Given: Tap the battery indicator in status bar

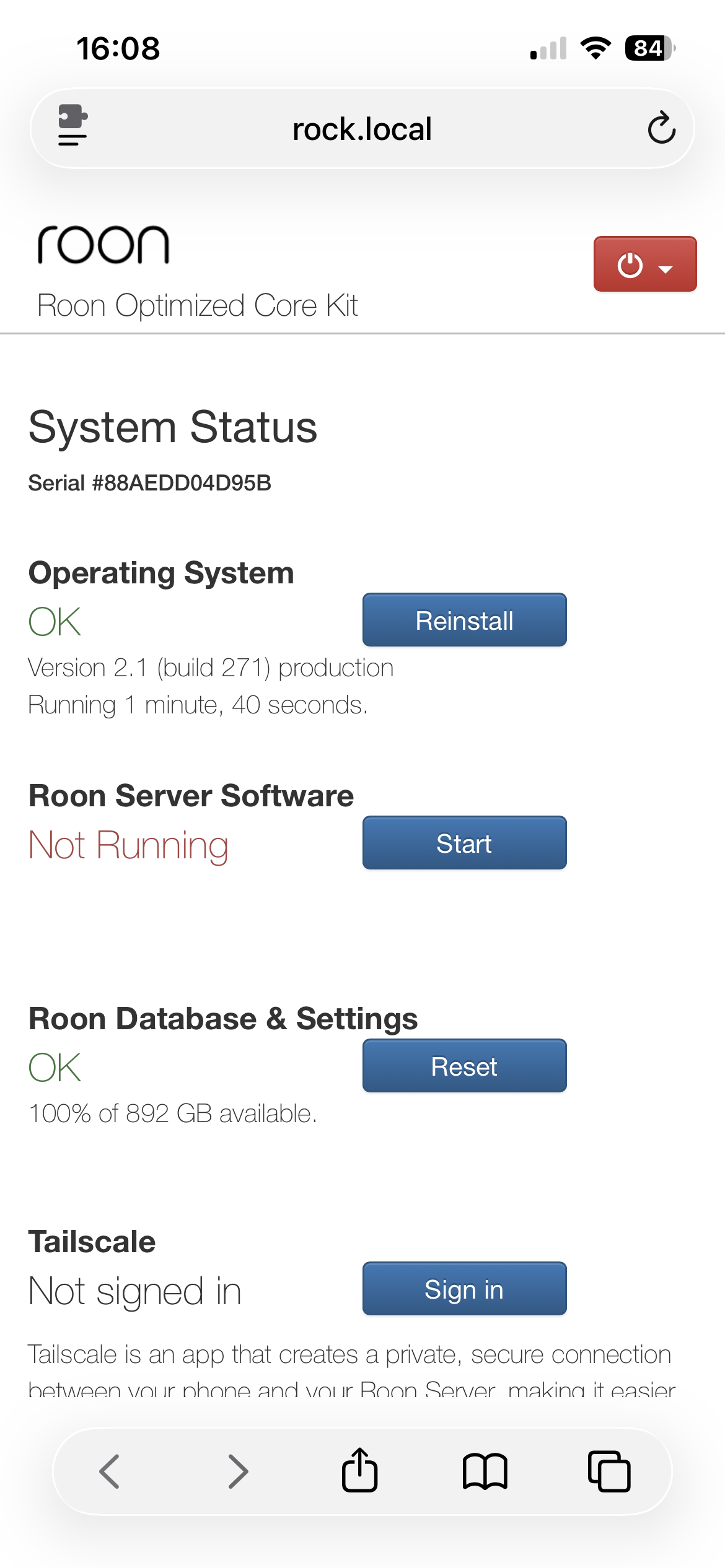Looking at the screenshot, I should point(650,48).
